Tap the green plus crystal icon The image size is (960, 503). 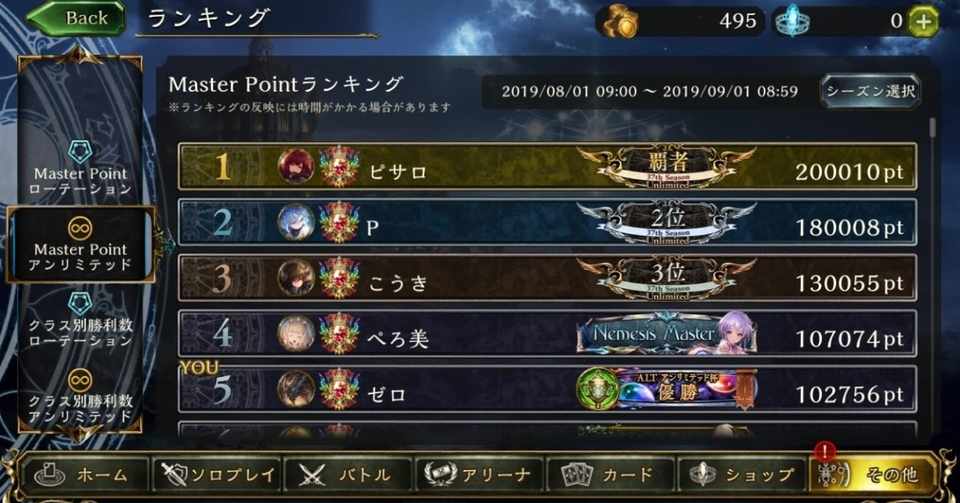tap(923, 22)
